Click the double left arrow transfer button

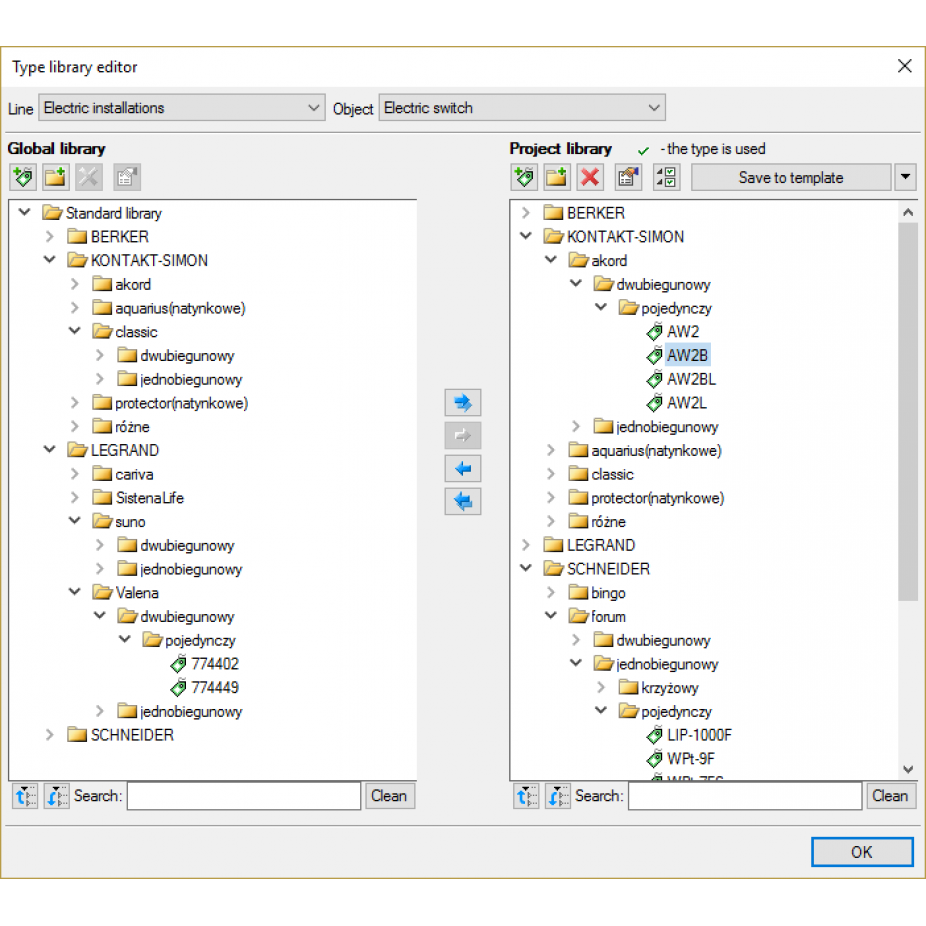coord(462,501)
